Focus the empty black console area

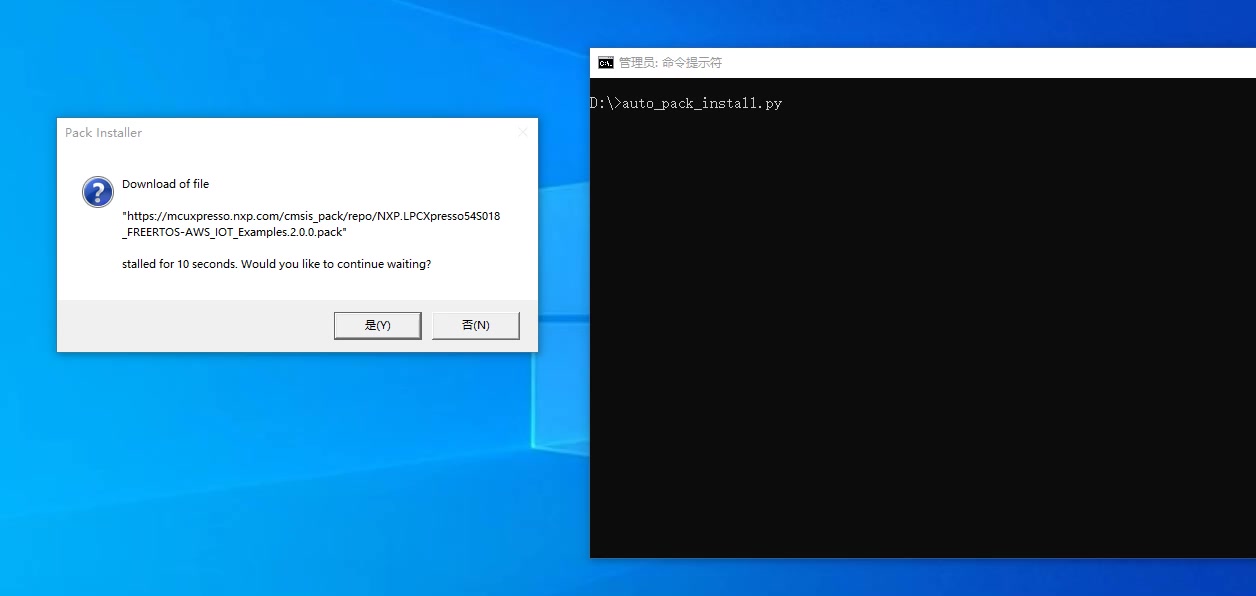point(900,350)
